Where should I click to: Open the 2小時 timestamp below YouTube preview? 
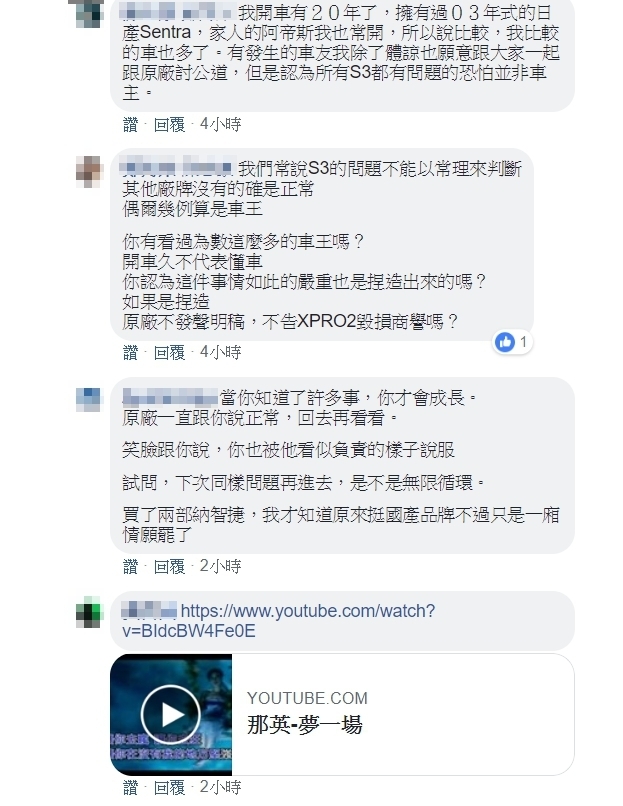coord(220,787)
